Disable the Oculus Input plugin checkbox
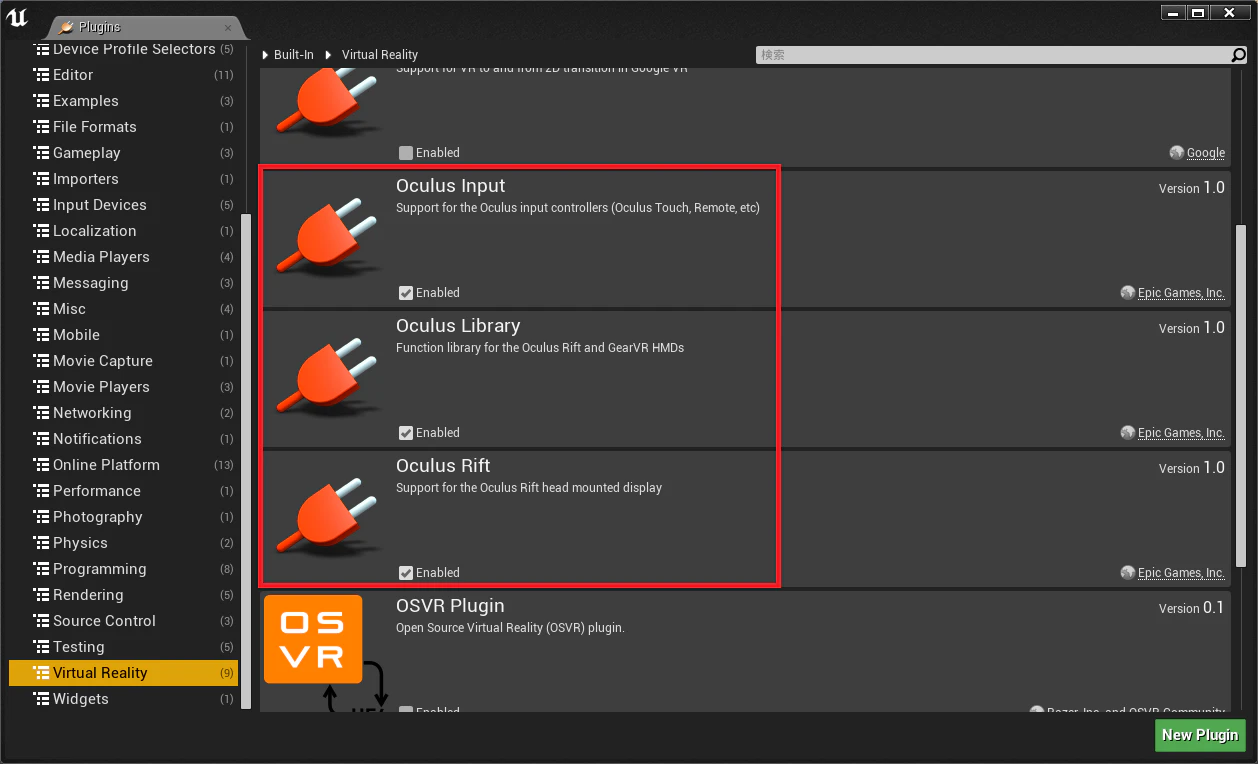This screenshot has width=1258, height=764. point(405,293)
